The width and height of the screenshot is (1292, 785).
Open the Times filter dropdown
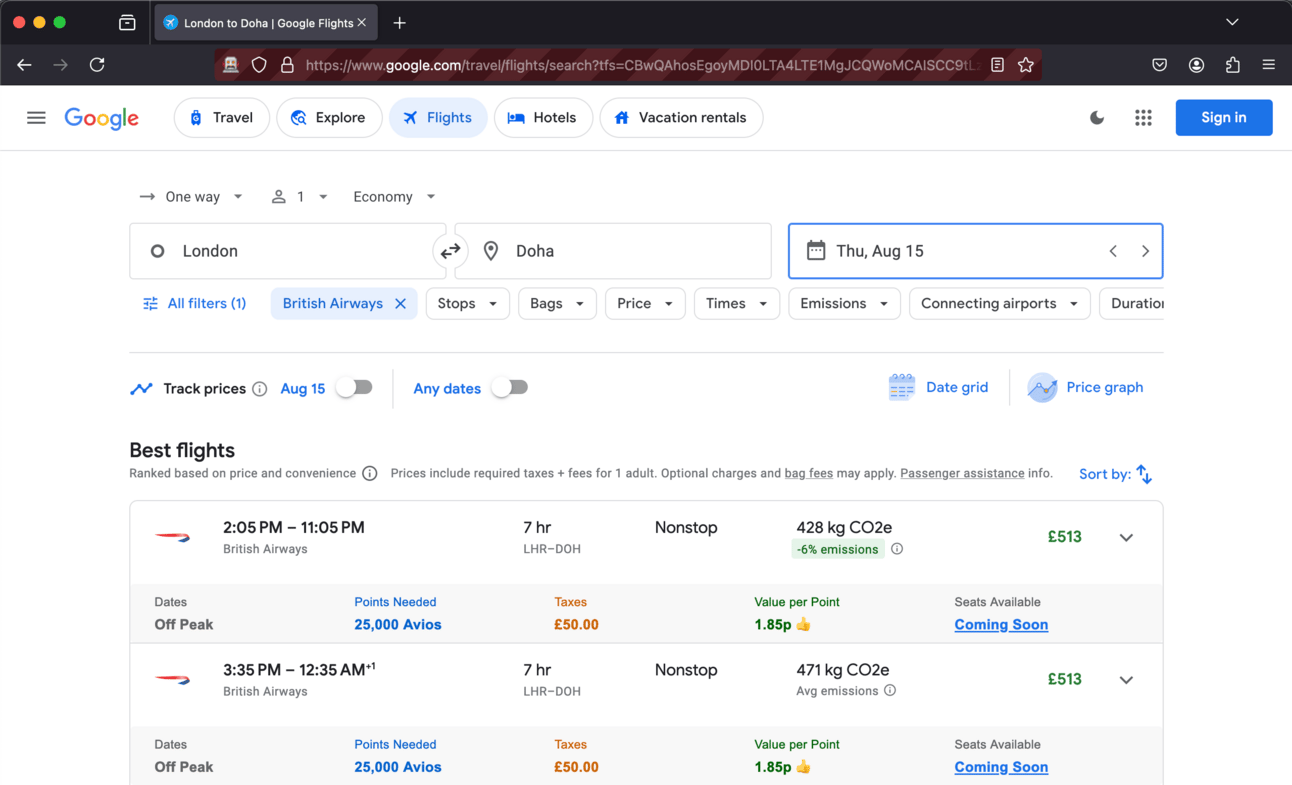[x=737, y=304]
